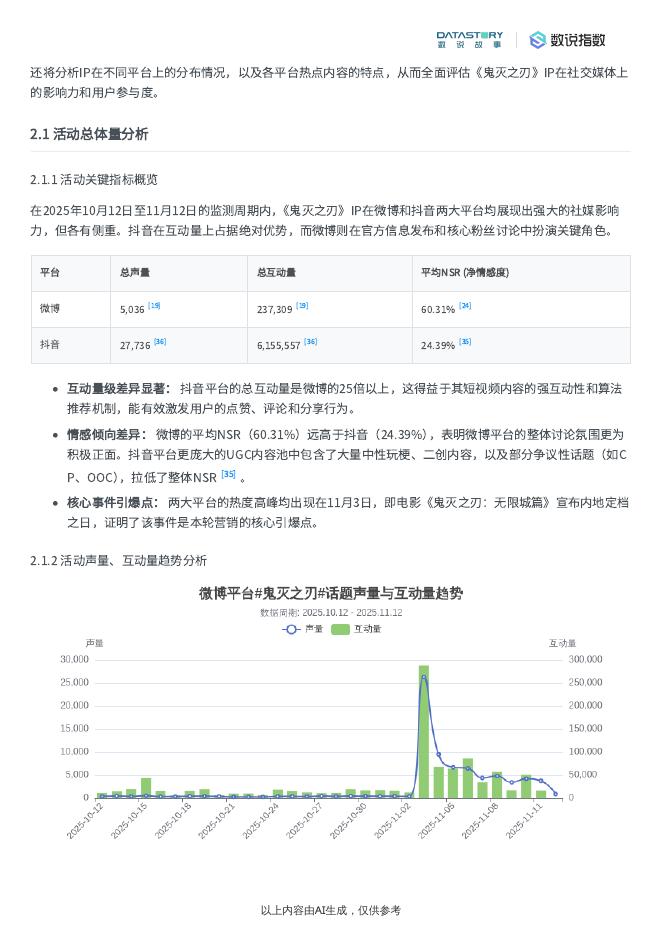The width and height of the screenshot is (663, 937).
Task: Click the value 24.39% in the table
Action: 438,345
